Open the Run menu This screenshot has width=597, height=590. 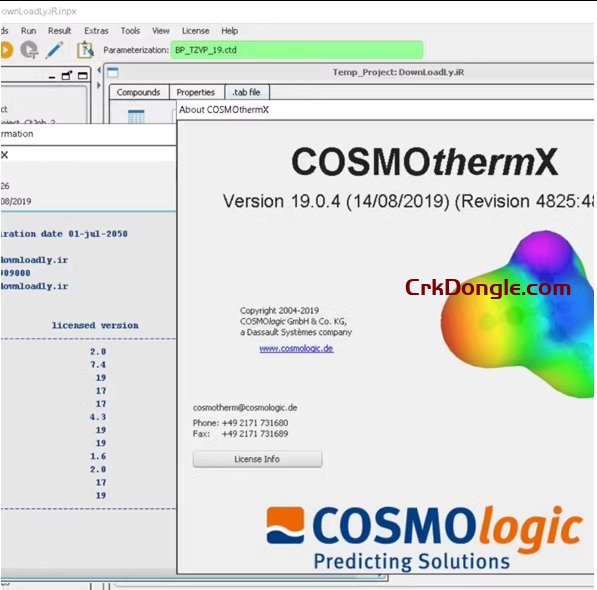pyautogui.click(x=29, y=31)
